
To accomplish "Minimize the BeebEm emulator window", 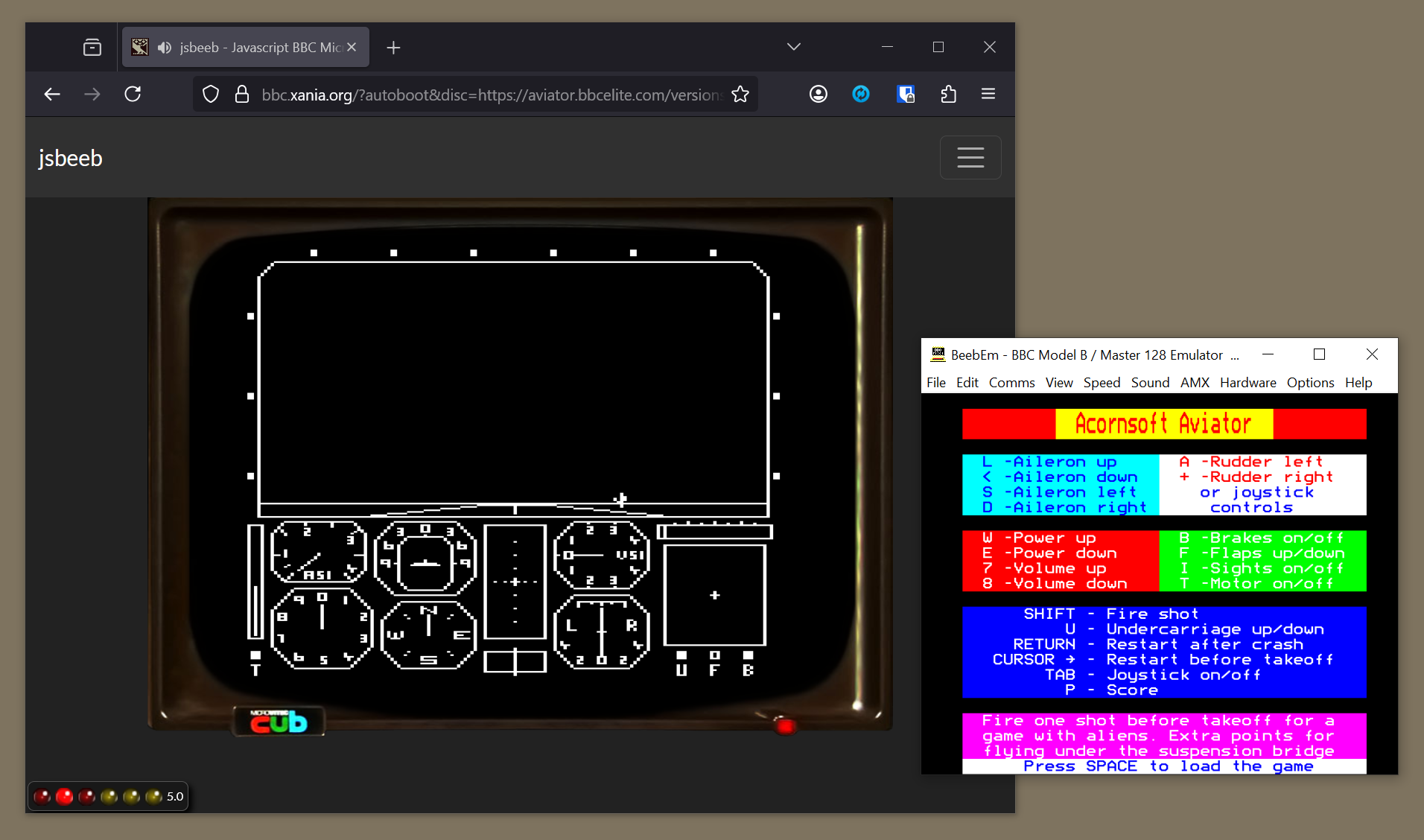I will [1268, 354].
